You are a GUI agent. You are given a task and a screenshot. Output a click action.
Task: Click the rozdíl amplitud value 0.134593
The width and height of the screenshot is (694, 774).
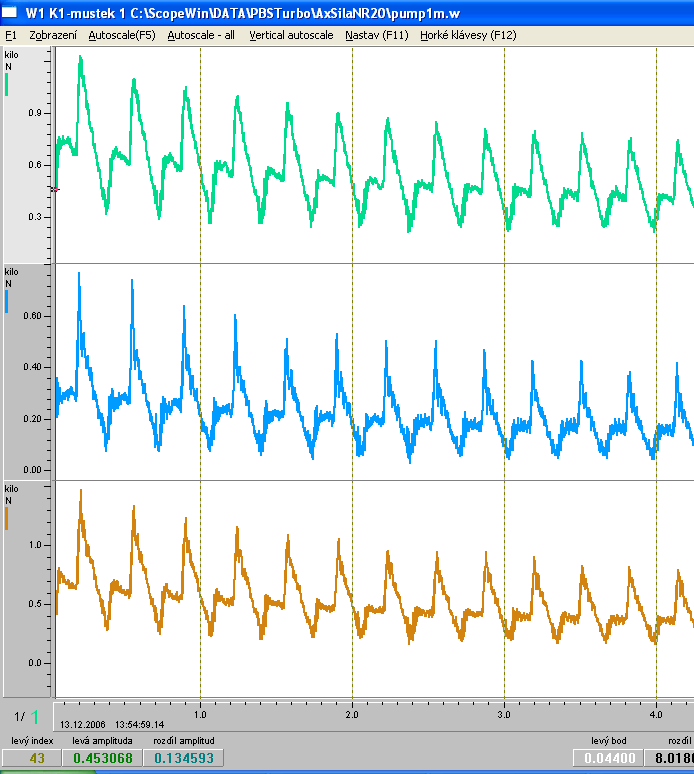coord(184,758)
